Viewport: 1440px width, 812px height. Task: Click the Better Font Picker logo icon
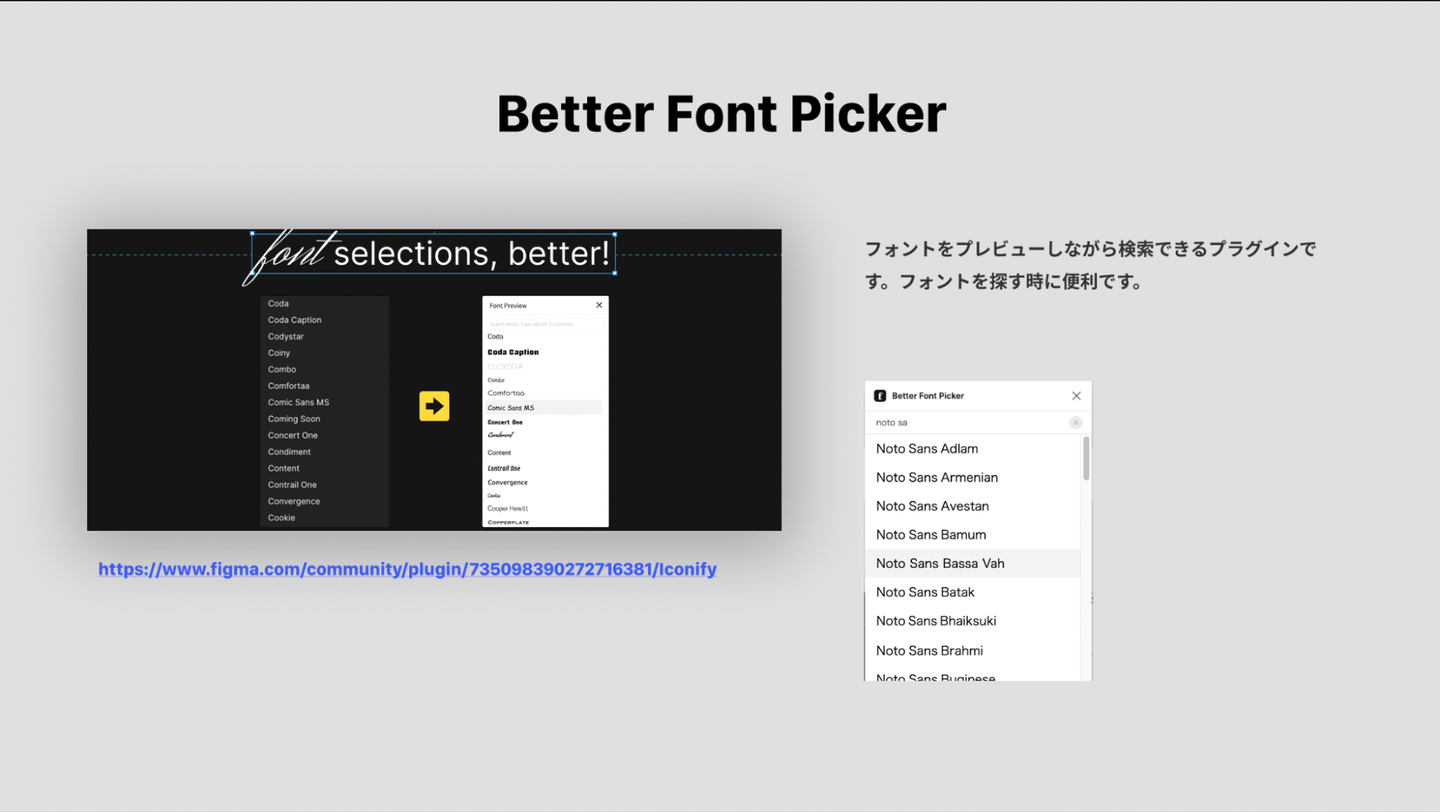coord(880,396)
